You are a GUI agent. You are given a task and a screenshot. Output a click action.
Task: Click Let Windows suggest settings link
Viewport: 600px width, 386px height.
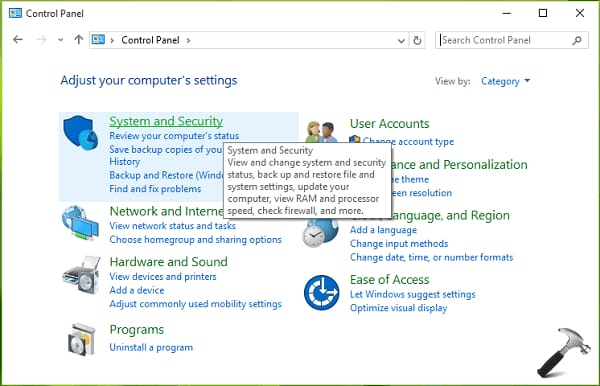pos(412,294)
